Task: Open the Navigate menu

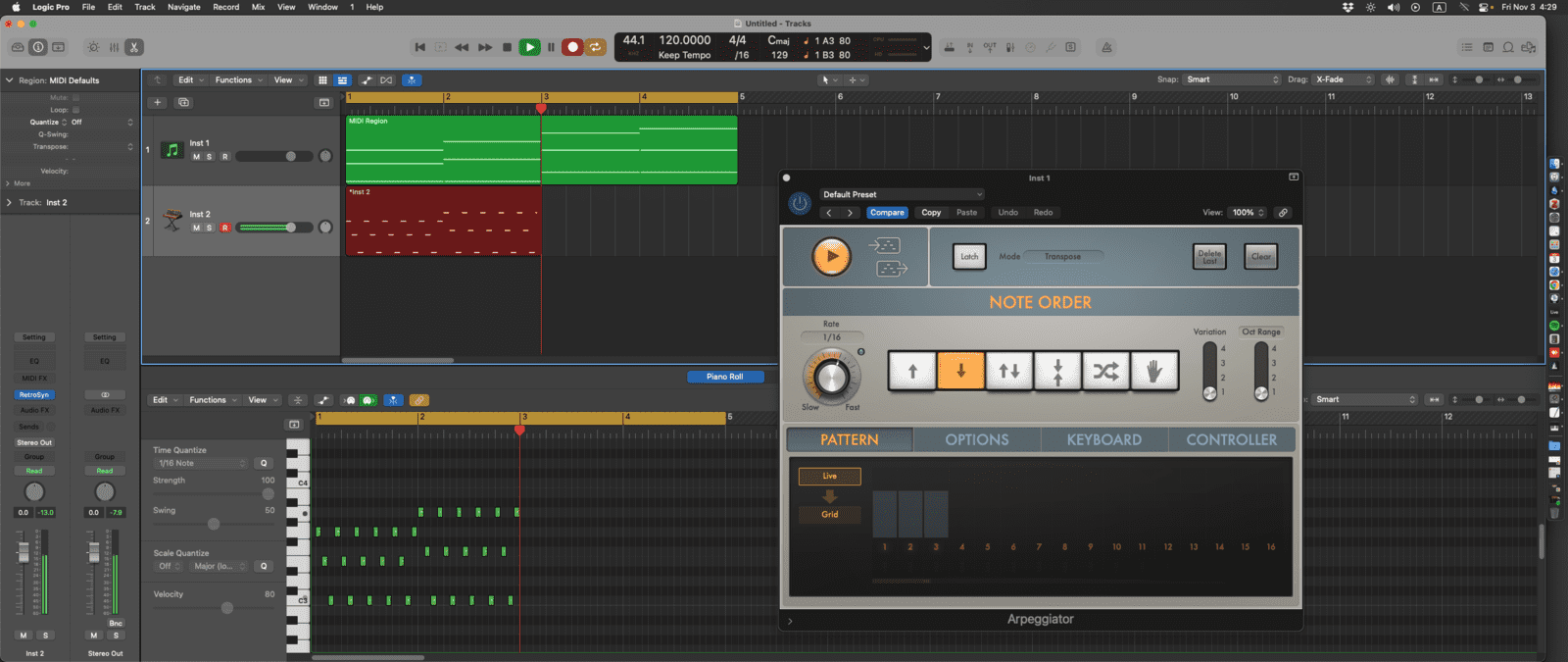Action: pyautogui.click(x=183, y=7)
